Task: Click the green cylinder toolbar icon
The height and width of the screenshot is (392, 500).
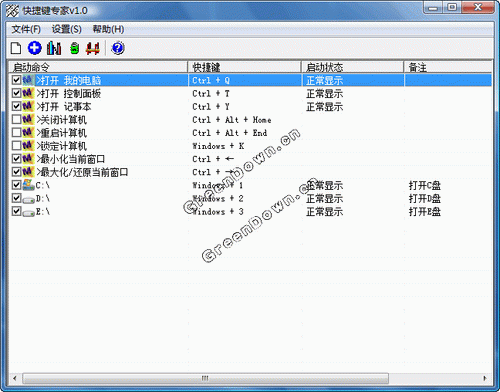Action: (x=75, y=48)
